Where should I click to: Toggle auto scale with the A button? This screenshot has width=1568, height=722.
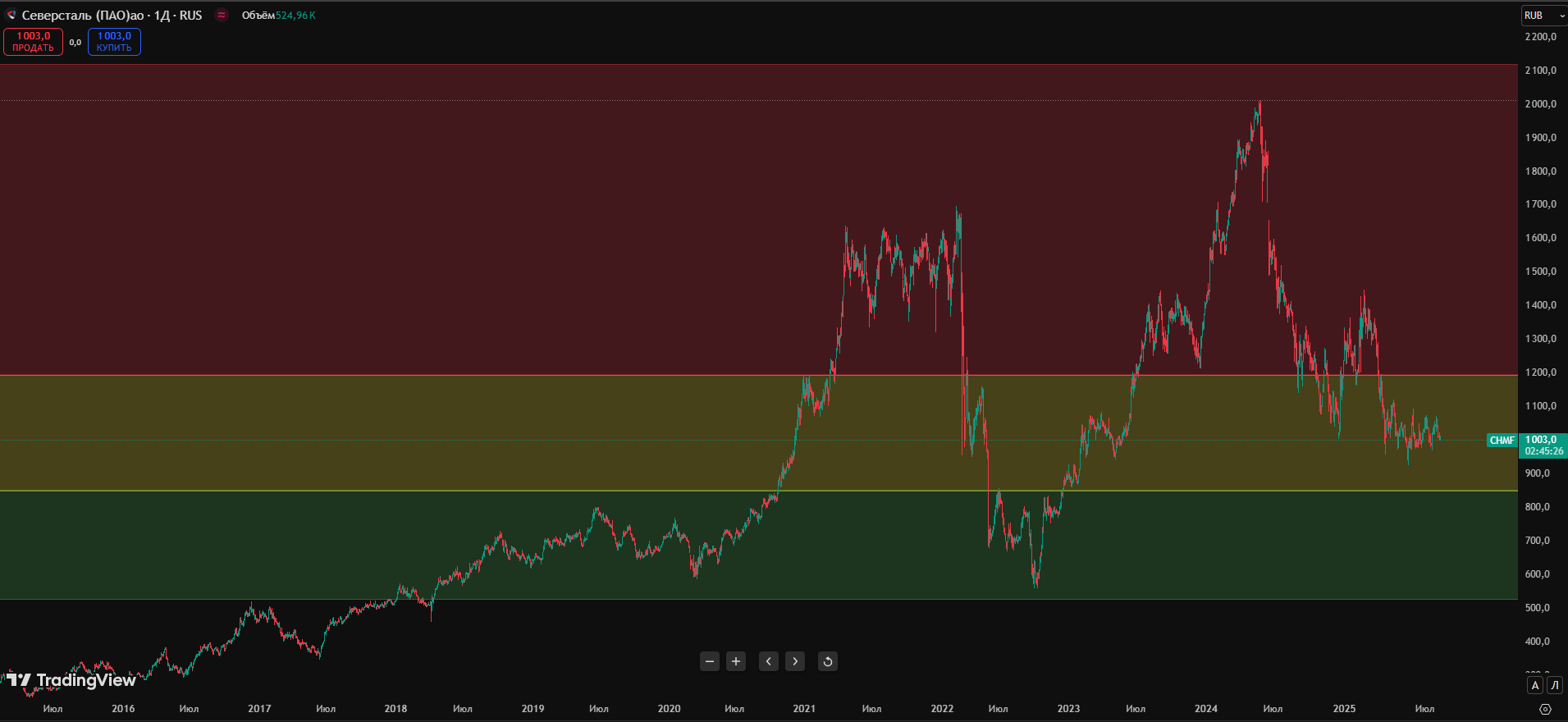(1535, 685)
